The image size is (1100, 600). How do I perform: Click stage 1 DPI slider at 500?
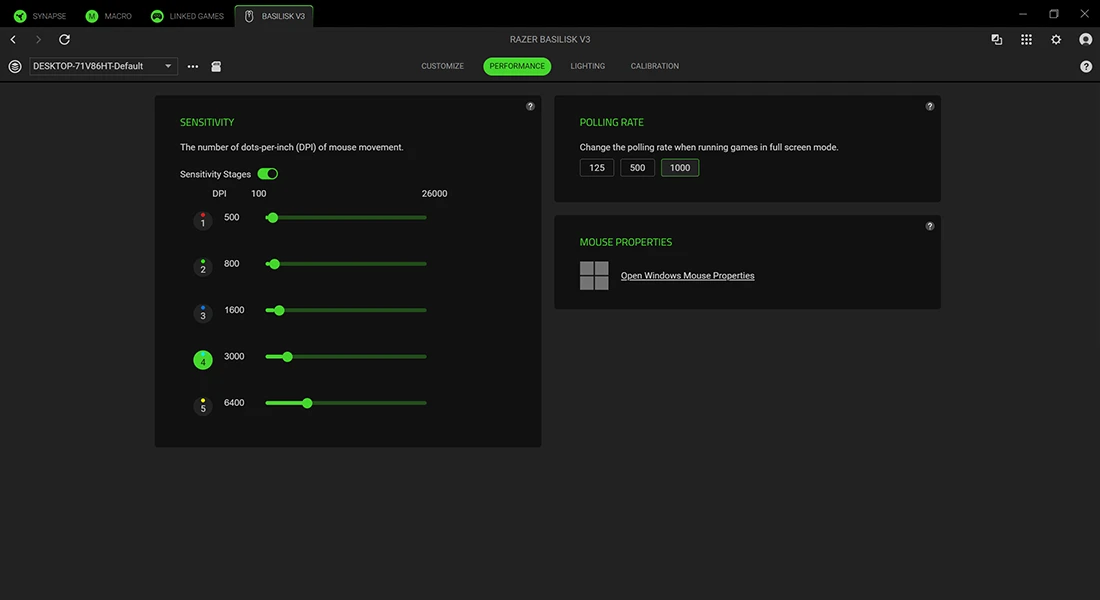tap(273, 218)
